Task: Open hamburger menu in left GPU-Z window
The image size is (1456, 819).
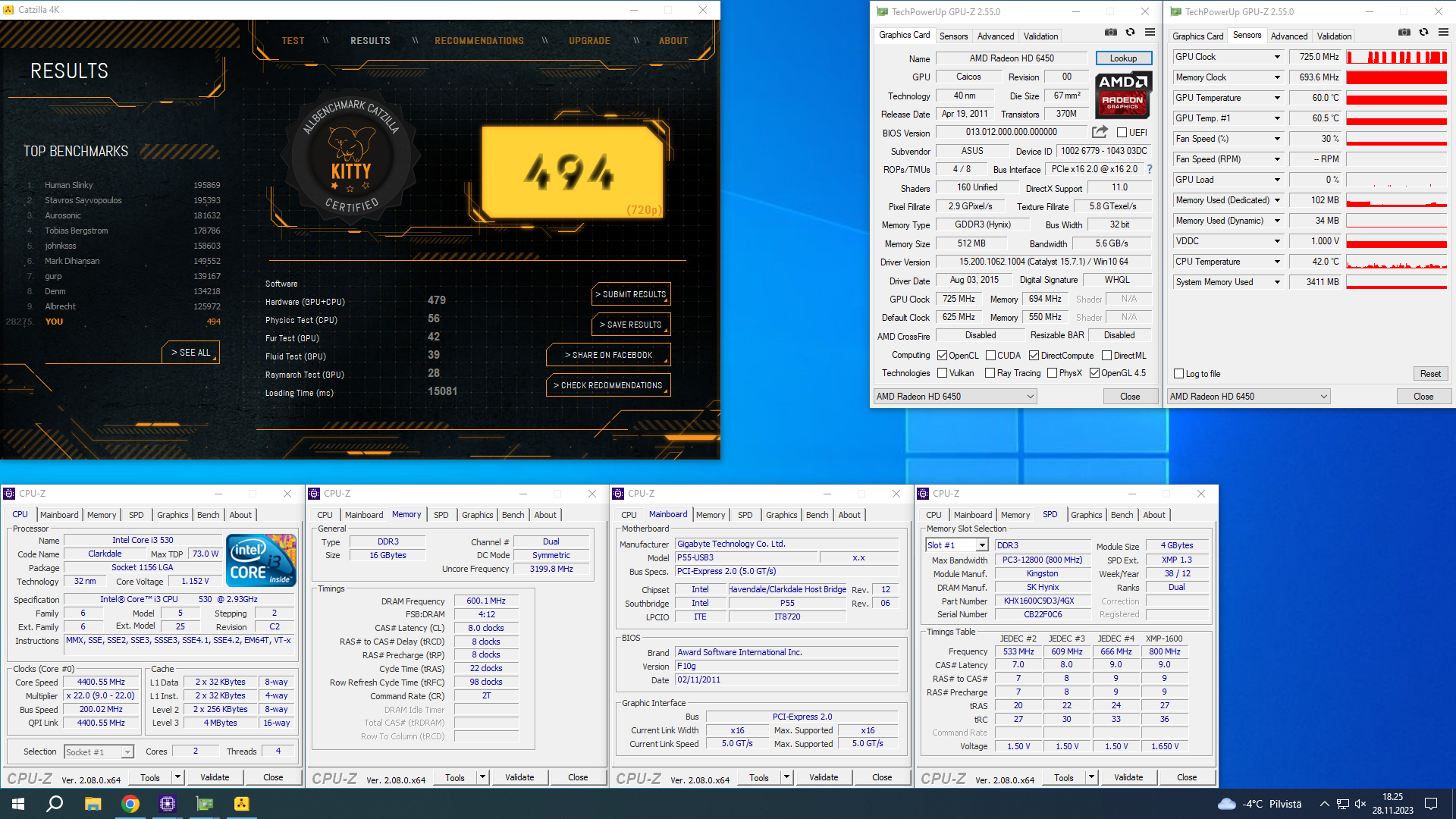Action: click(1150, 33)
